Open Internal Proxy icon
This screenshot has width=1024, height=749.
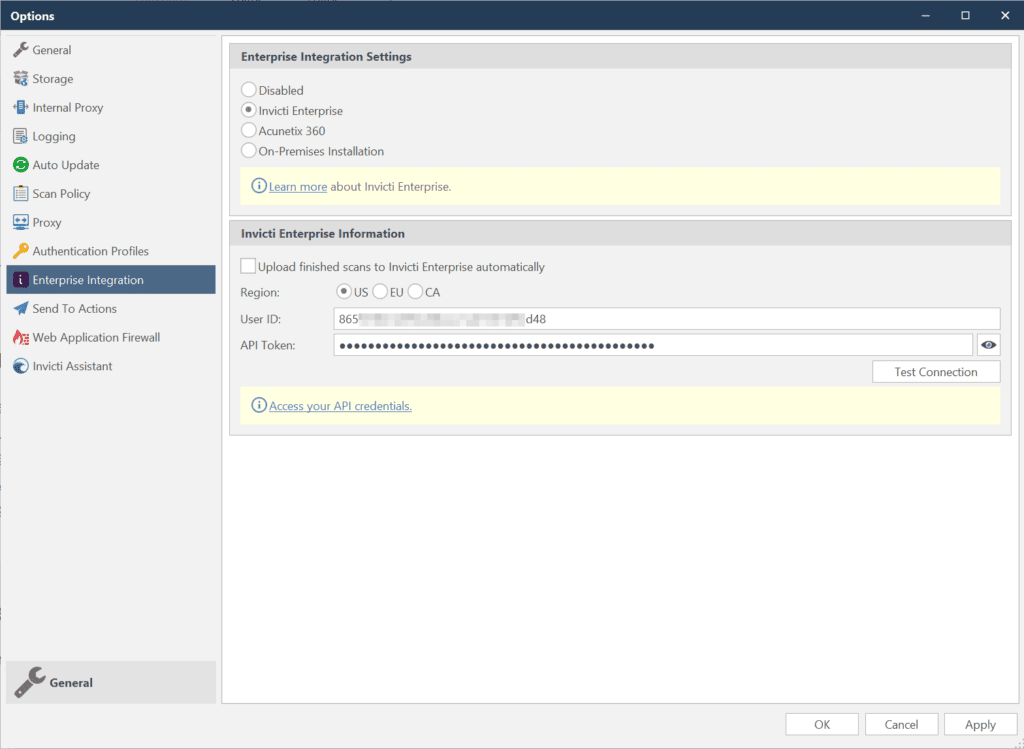pos(20,107)
